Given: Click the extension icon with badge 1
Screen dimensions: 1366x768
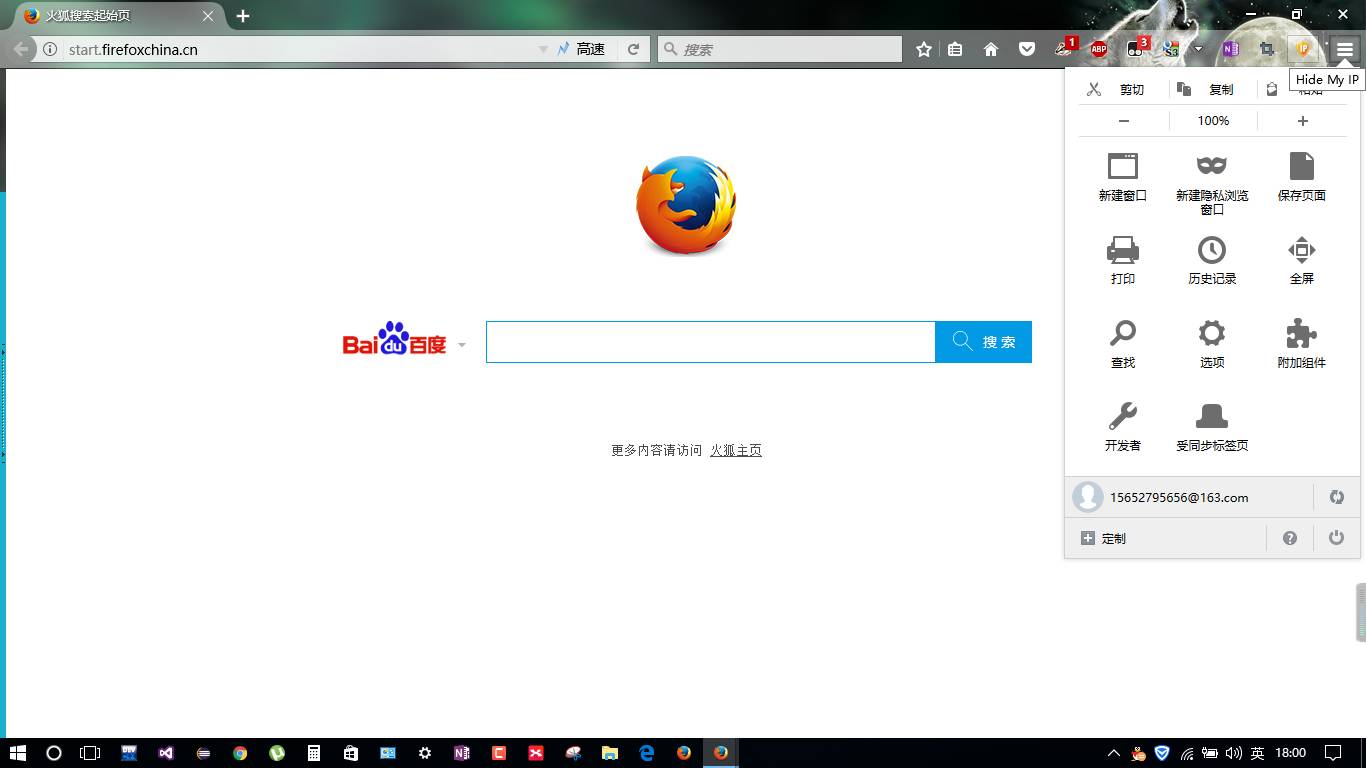Looking at the screenshot, I should [x=1066, y=48].
